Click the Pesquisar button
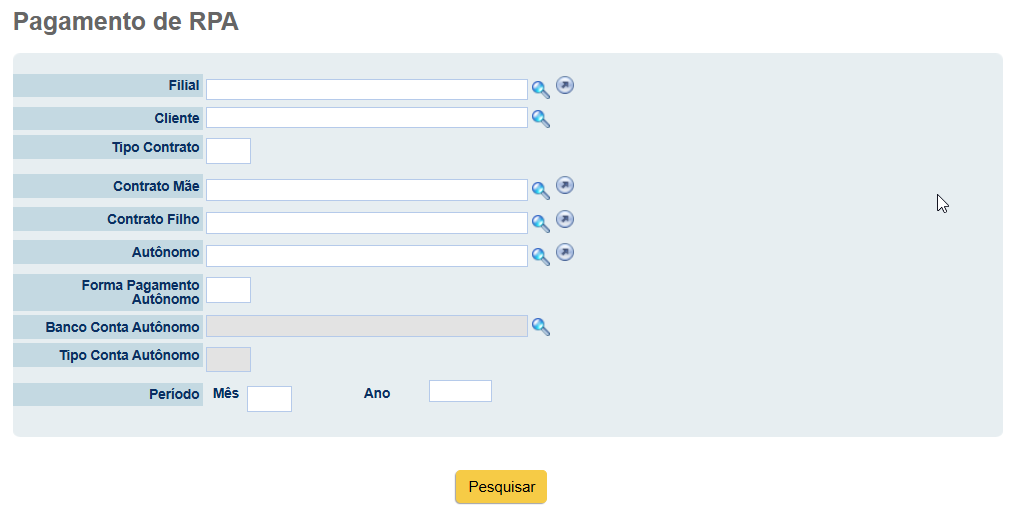1028x514 pixels. 501,487
